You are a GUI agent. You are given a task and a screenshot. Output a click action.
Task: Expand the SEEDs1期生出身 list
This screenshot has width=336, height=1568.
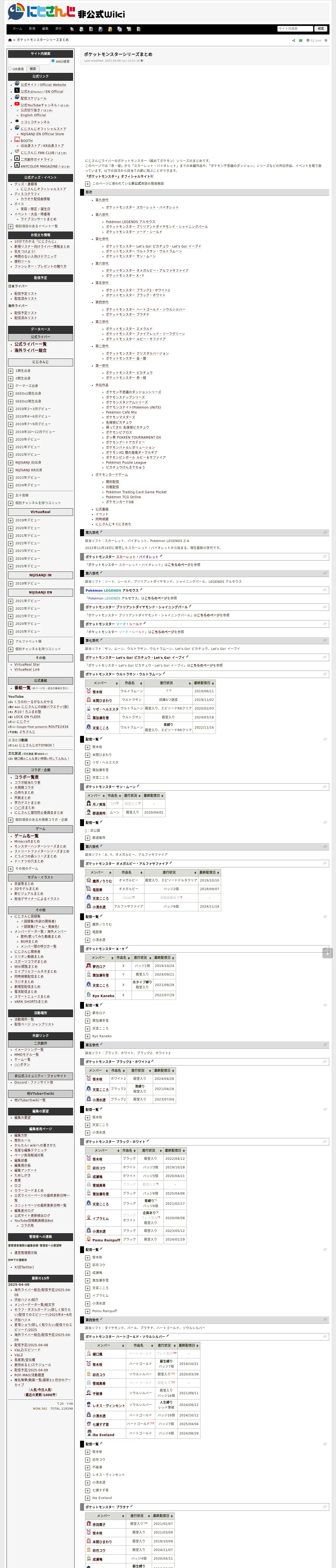pos(10,394)
